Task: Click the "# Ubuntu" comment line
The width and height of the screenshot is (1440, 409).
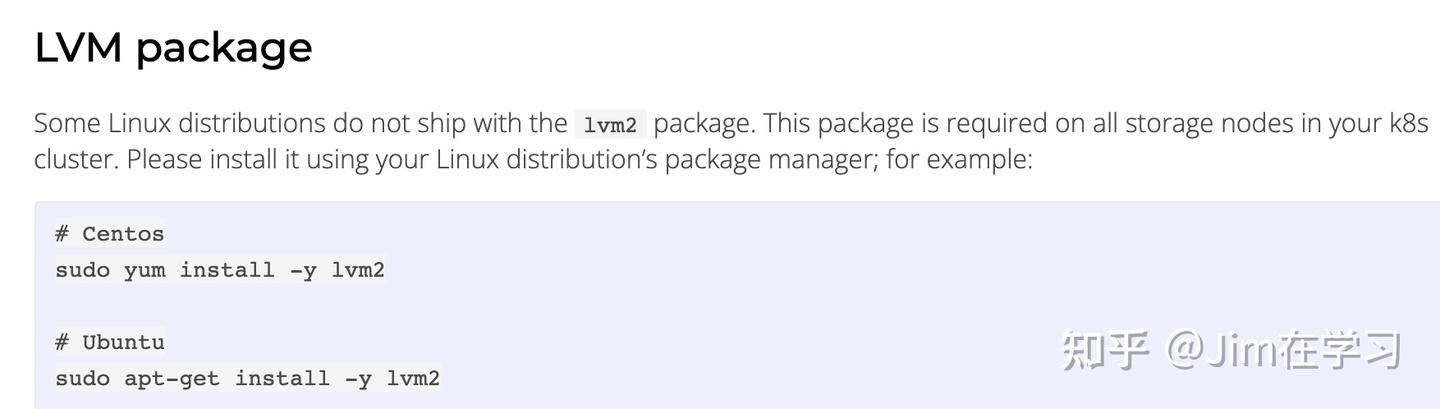Action: pos(109,342)
